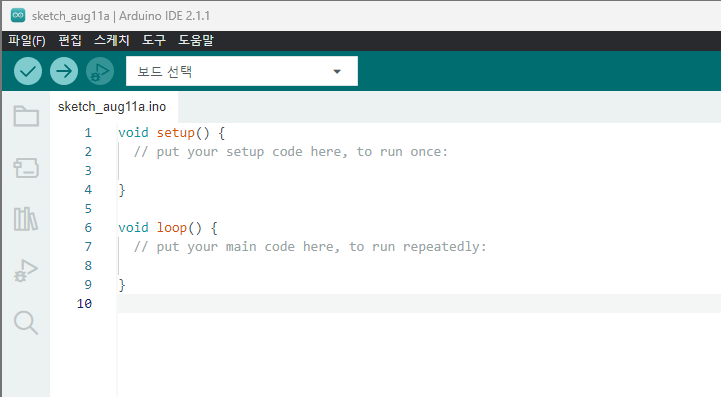Click the Arduino logo in title bar

18,15
